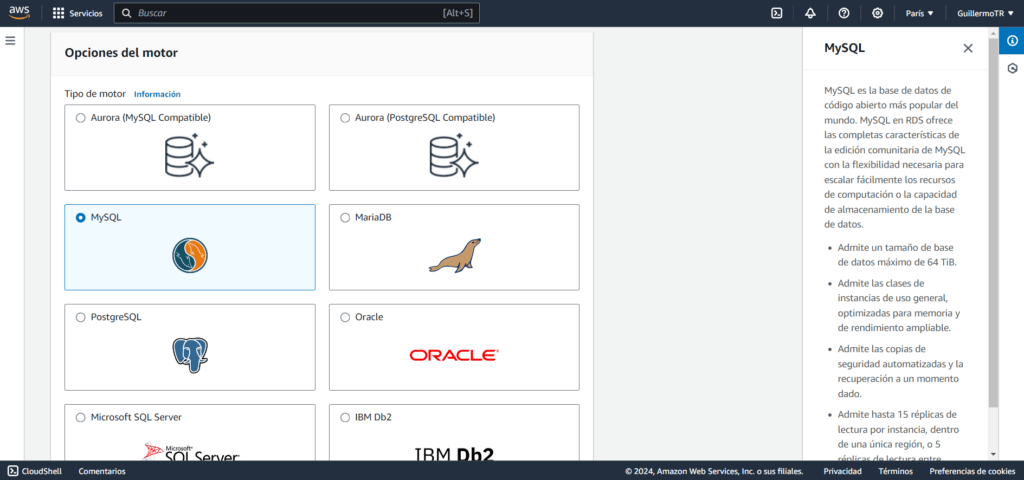Click the CloudShell icon in the footer
The height and width of the screenshot is (480, 1024).
pos(13,471)
